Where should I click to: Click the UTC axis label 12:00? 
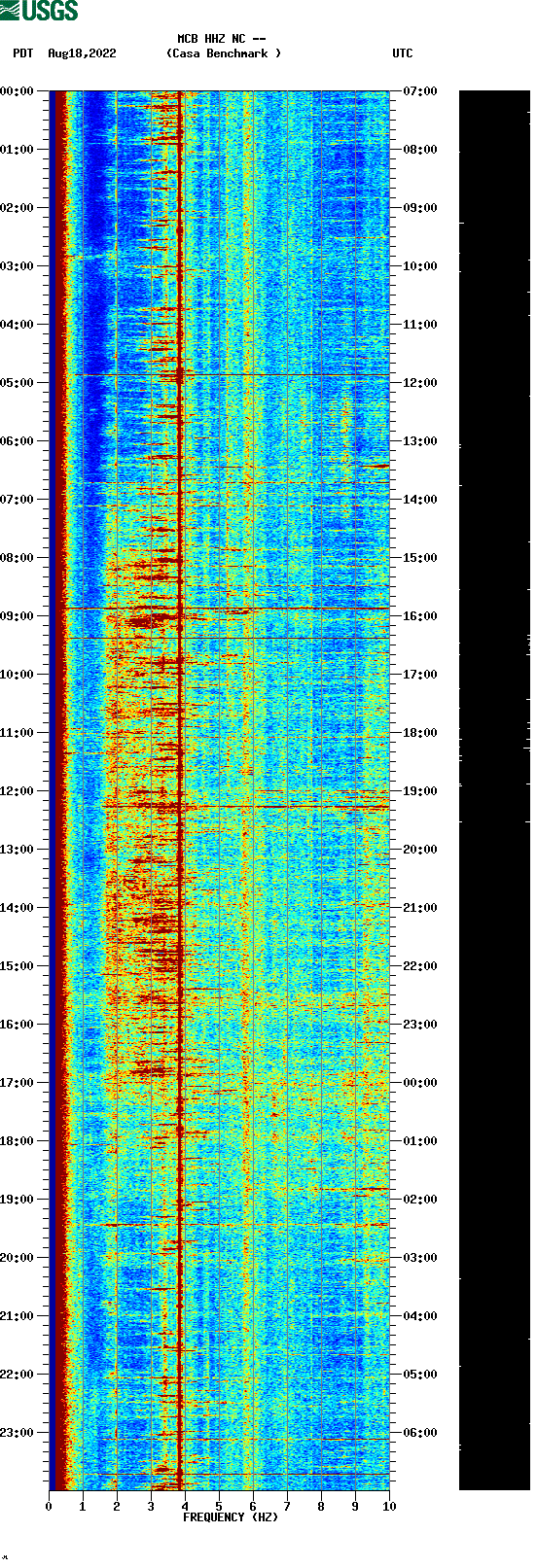click(420, 383)
